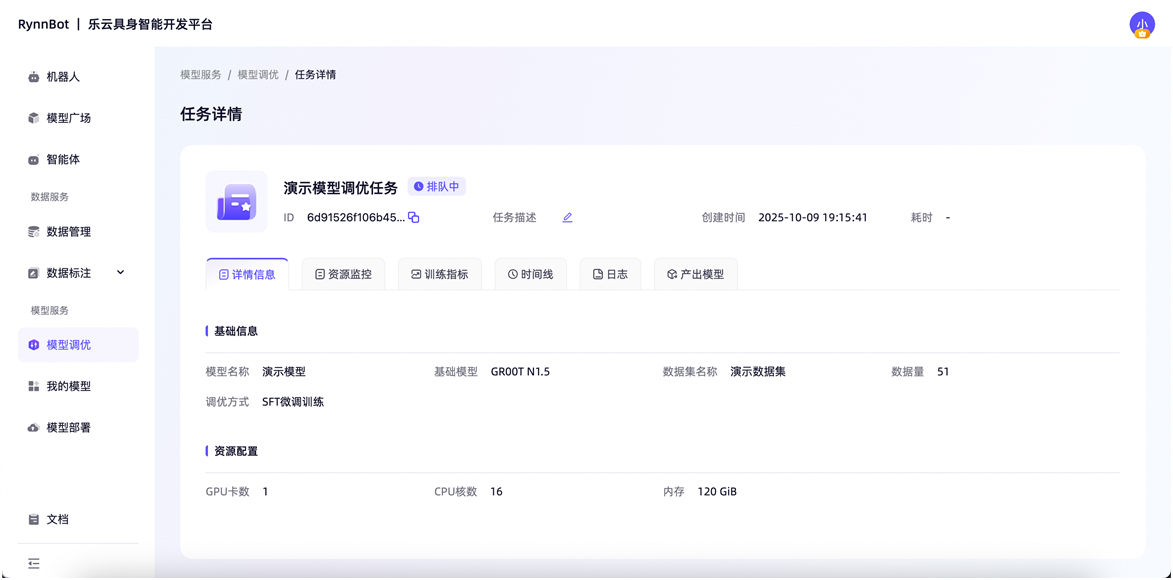Viewport: 1173px width, 580px height.
Task: Show the 产出模型 tab
Action: pos(695,275)
